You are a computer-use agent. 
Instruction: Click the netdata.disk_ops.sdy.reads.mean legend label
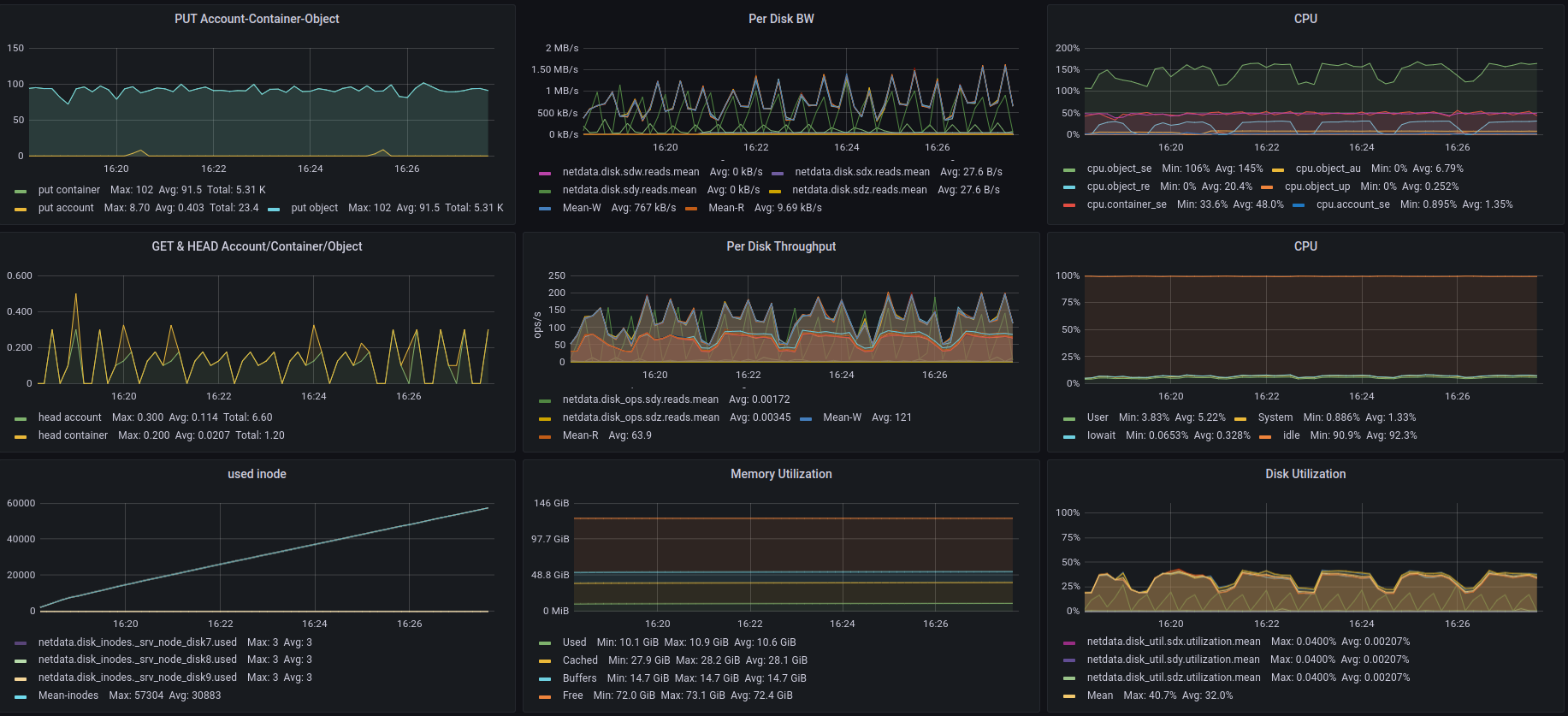[x=640, y=399]
